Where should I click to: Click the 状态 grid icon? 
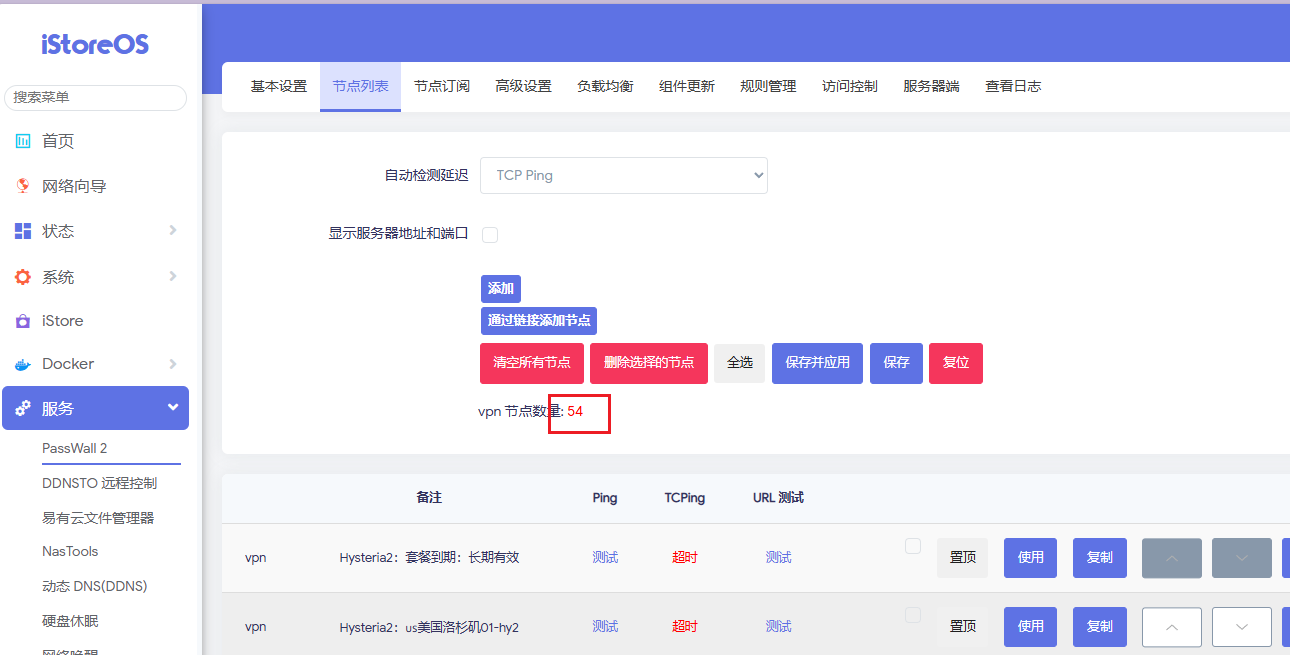tap(23, 231)
